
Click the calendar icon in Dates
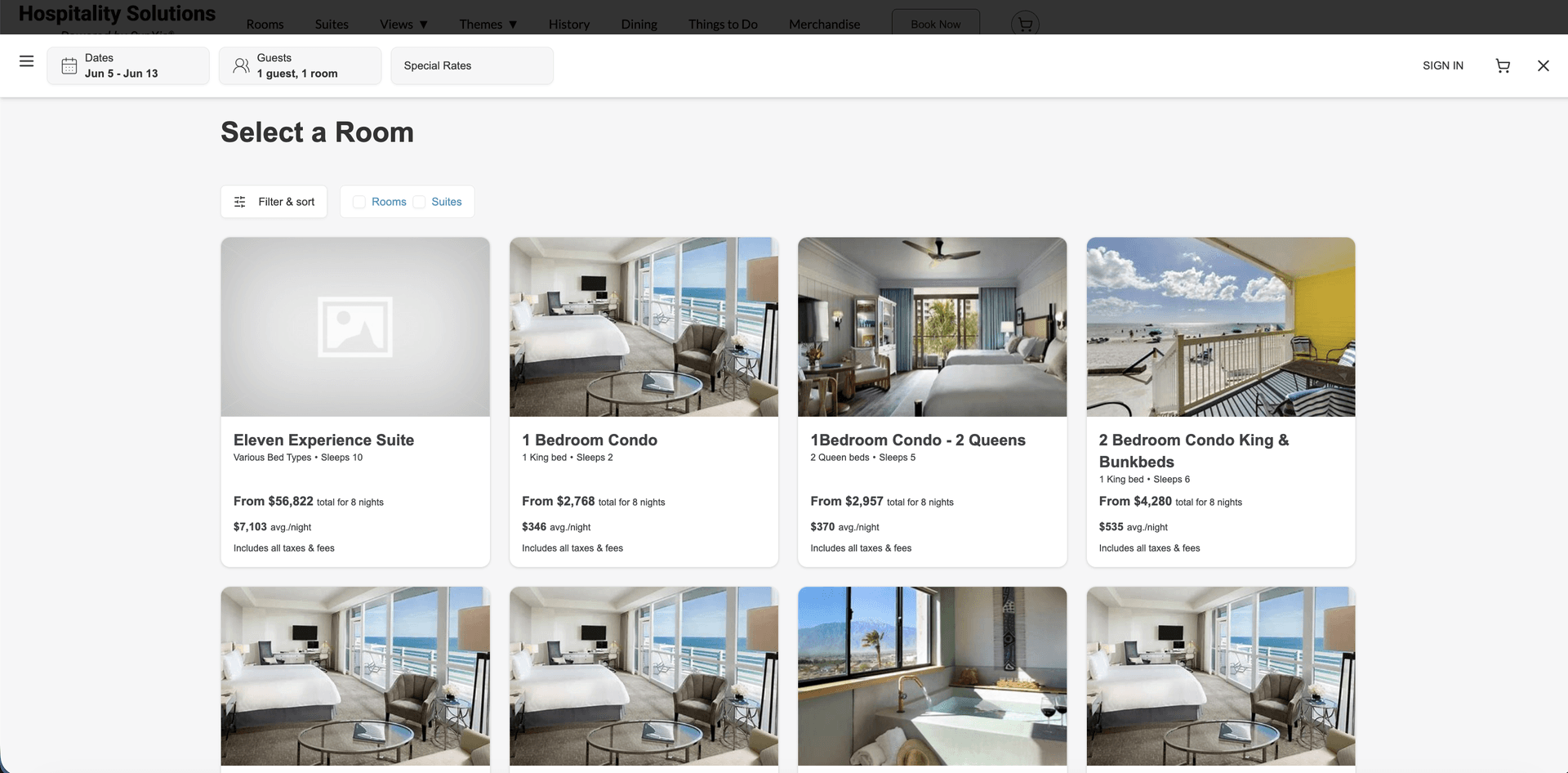(69, 65)
